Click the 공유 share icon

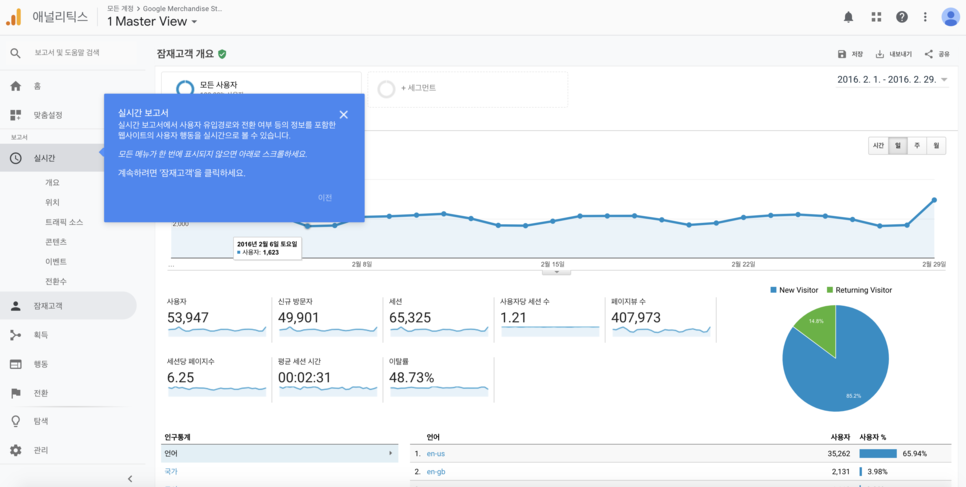click(x=929, y=54)
